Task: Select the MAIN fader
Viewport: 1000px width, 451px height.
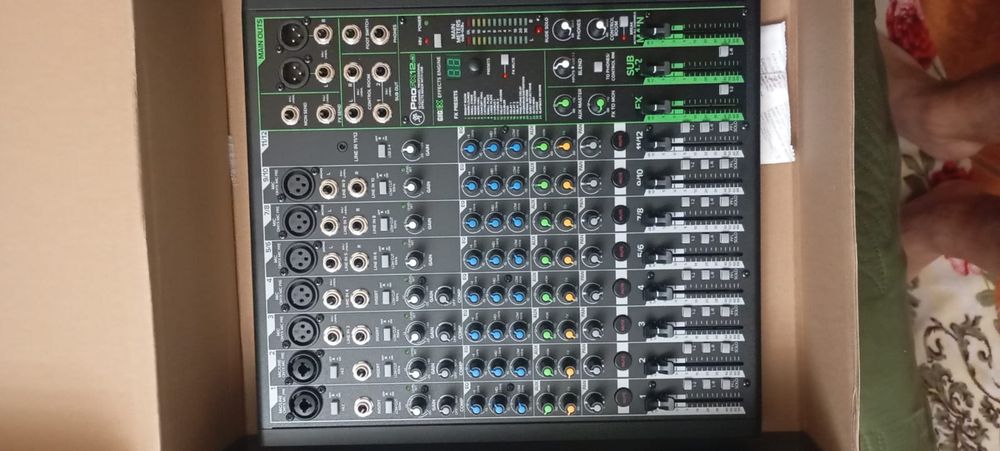Action: pyautogui.click(x=657, y=30)
